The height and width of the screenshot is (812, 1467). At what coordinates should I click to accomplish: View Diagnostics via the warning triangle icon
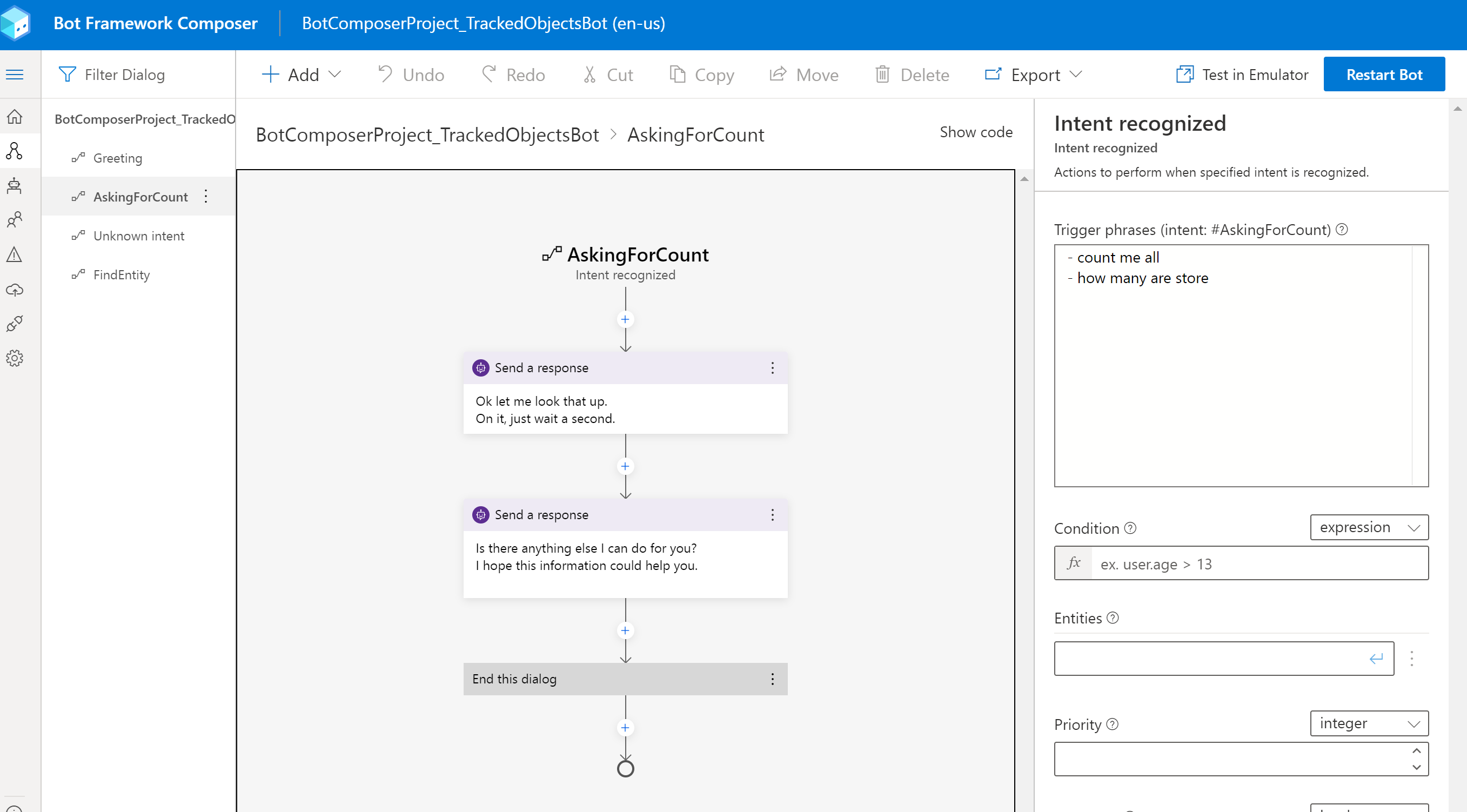pos(15,254)
